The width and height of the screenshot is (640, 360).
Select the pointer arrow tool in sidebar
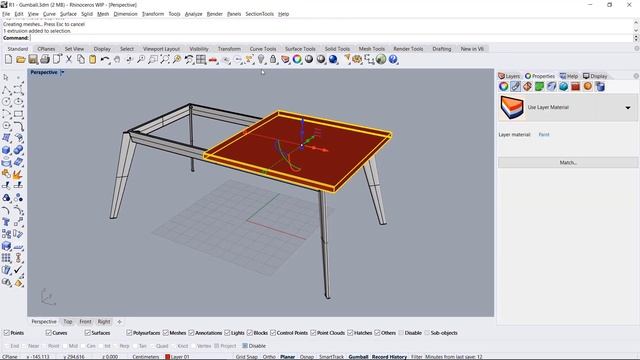click(x=6, y=78)
